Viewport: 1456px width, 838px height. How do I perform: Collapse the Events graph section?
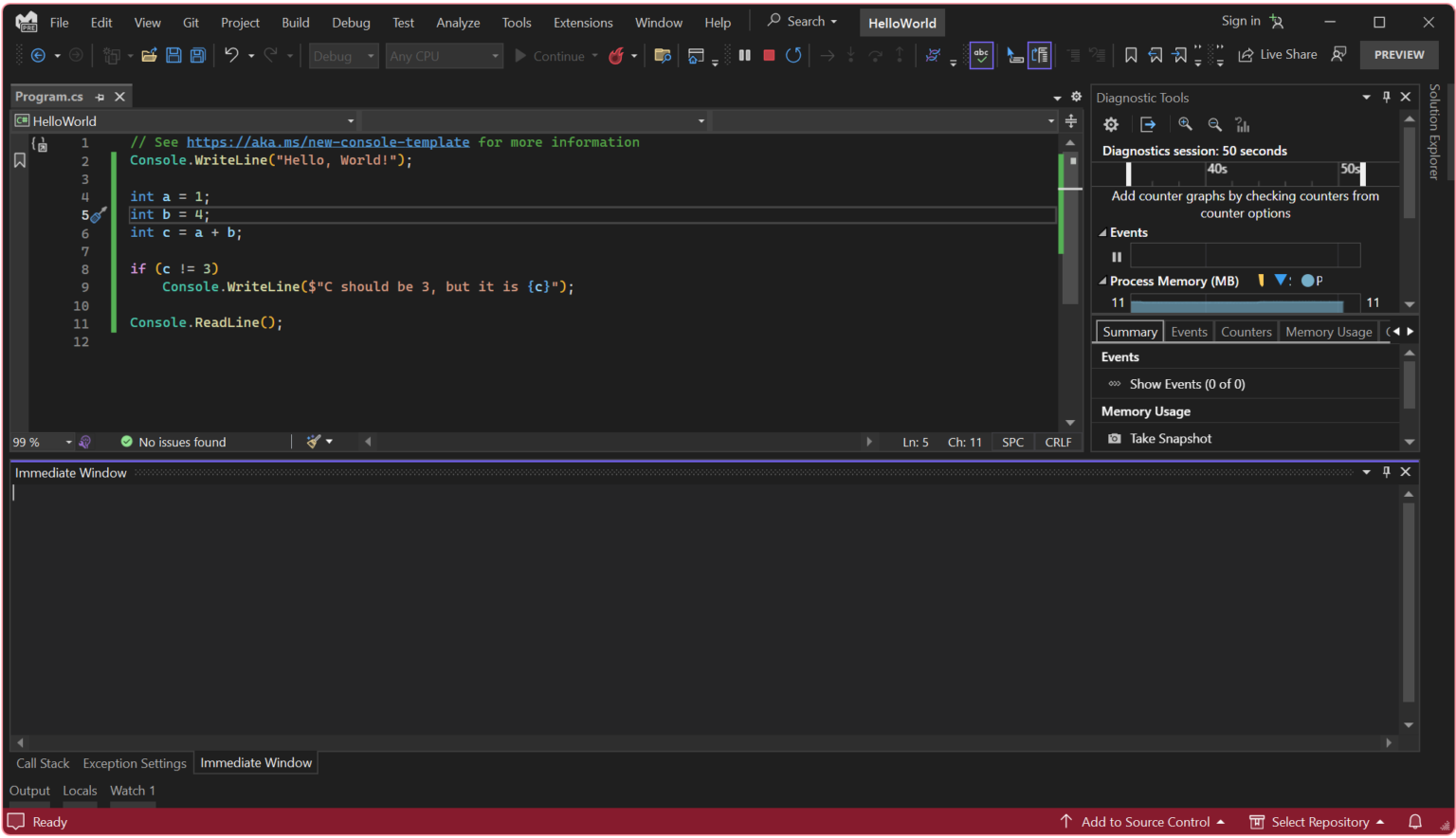[x=1102, y=233]
